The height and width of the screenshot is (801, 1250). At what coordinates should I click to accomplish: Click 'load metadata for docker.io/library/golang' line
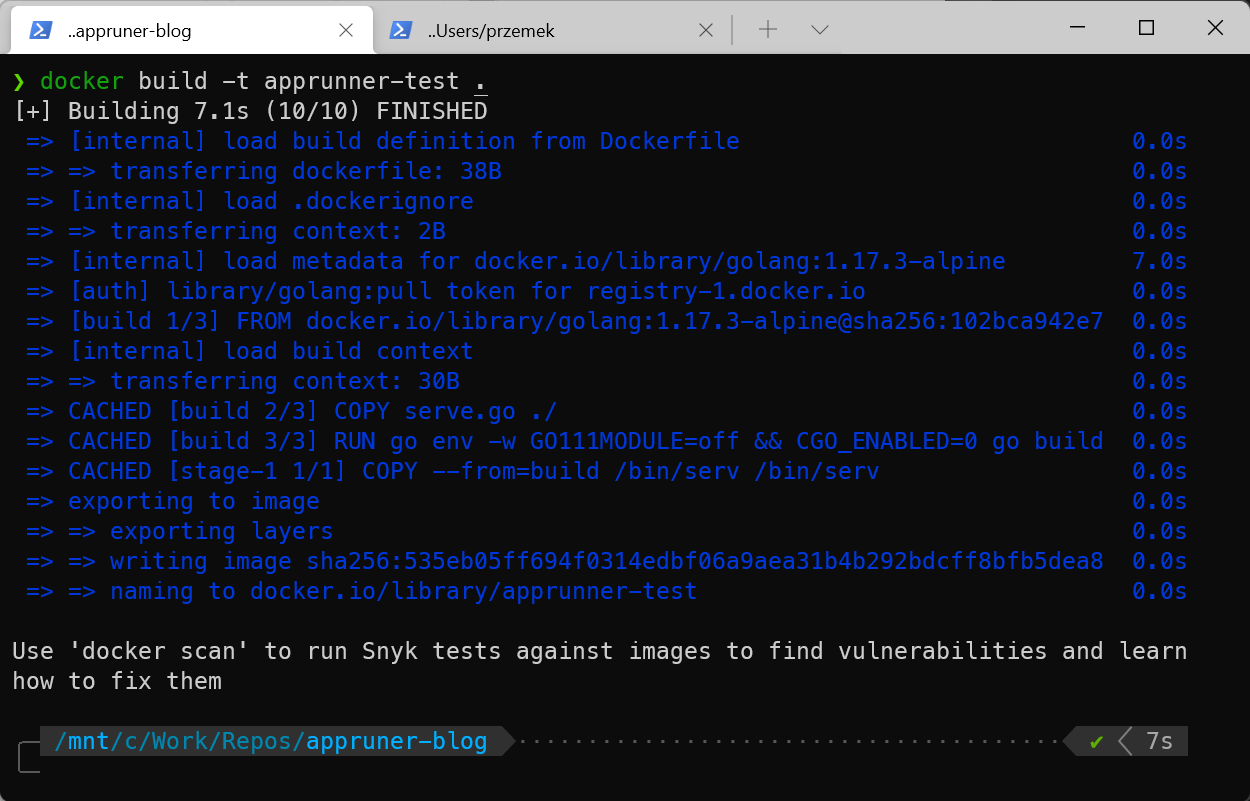pos(516,261)
